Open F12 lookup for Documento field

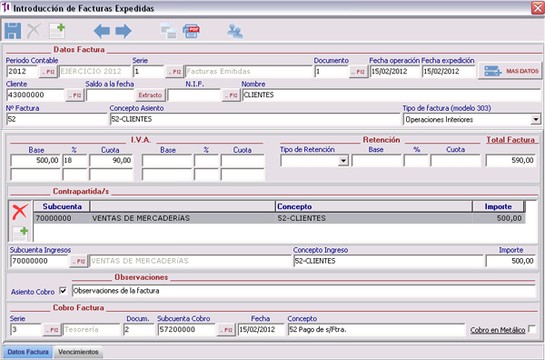tap(358, 72)
